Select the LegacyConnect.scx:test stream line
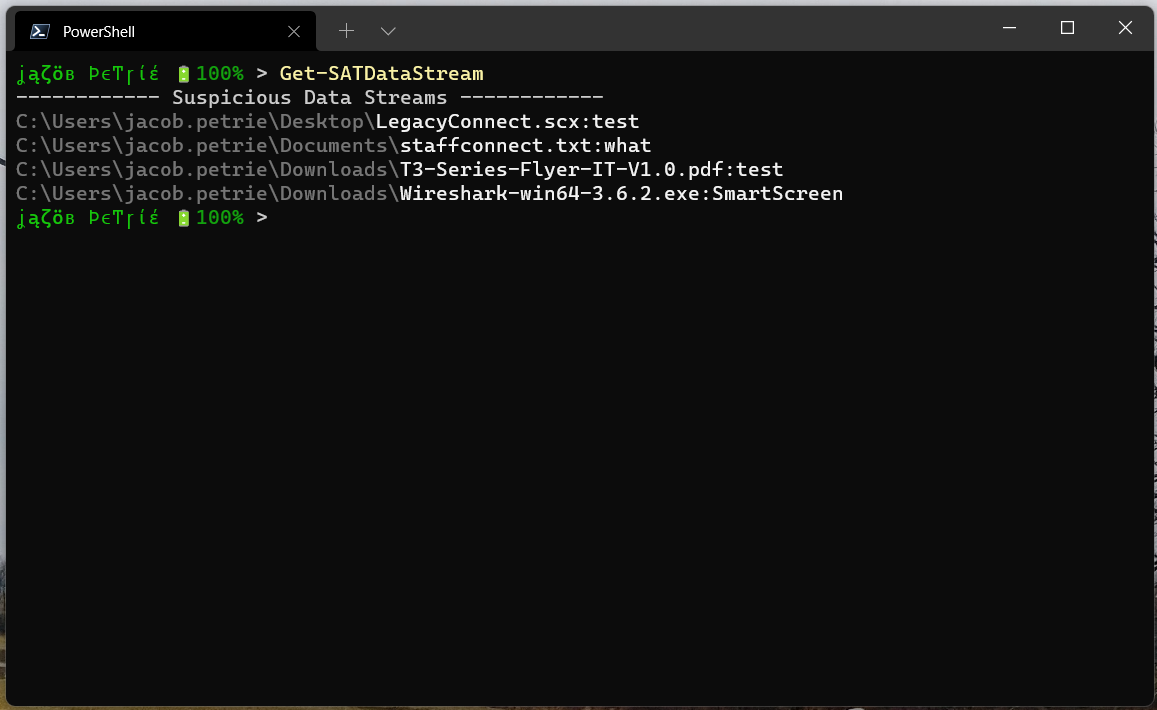This screenshot has height=710, width=1157. [x=327, y=120]
